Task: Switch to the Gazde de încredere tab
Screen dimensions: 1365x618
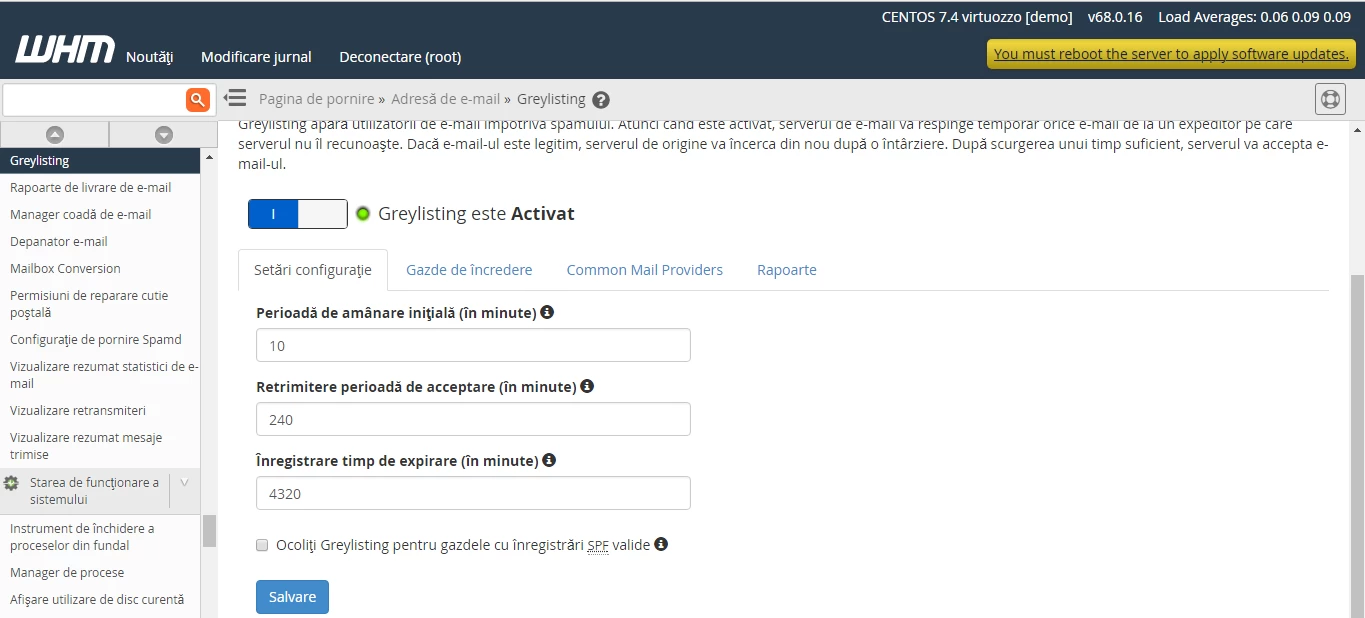Action: click(469, 269)
